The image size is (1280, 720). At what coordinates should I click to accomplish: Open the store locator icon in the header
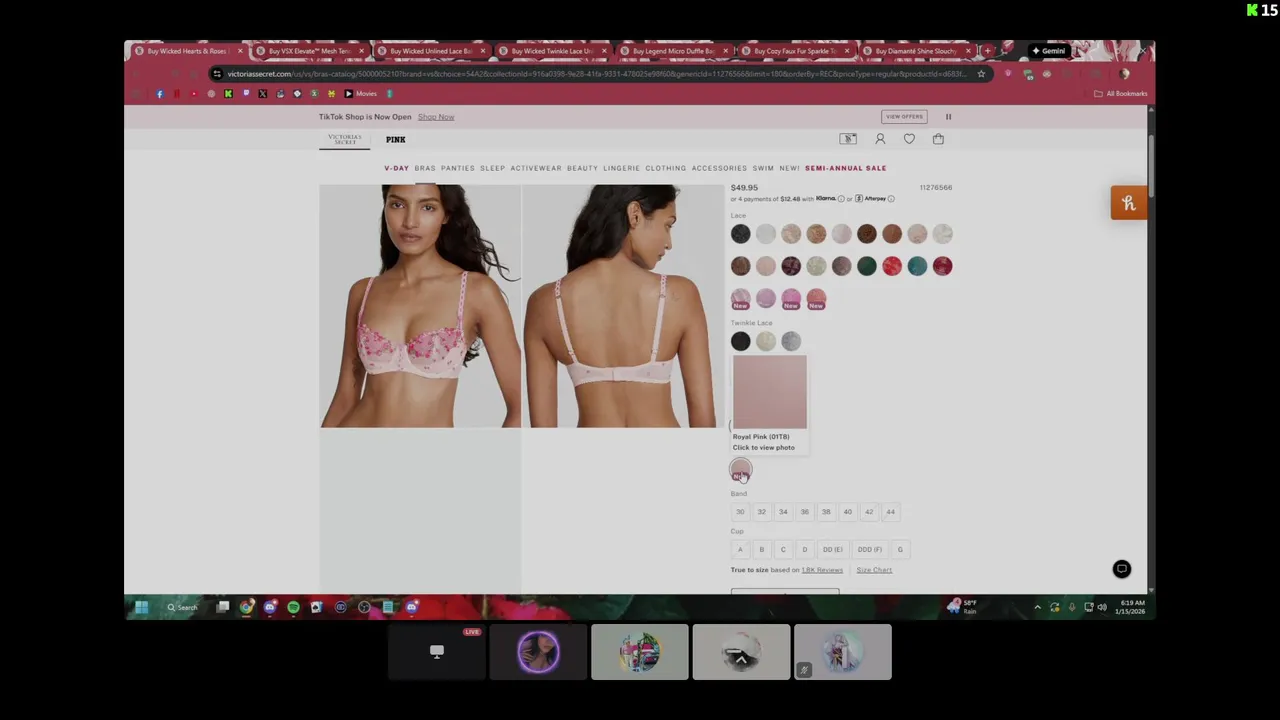(848, 139)
